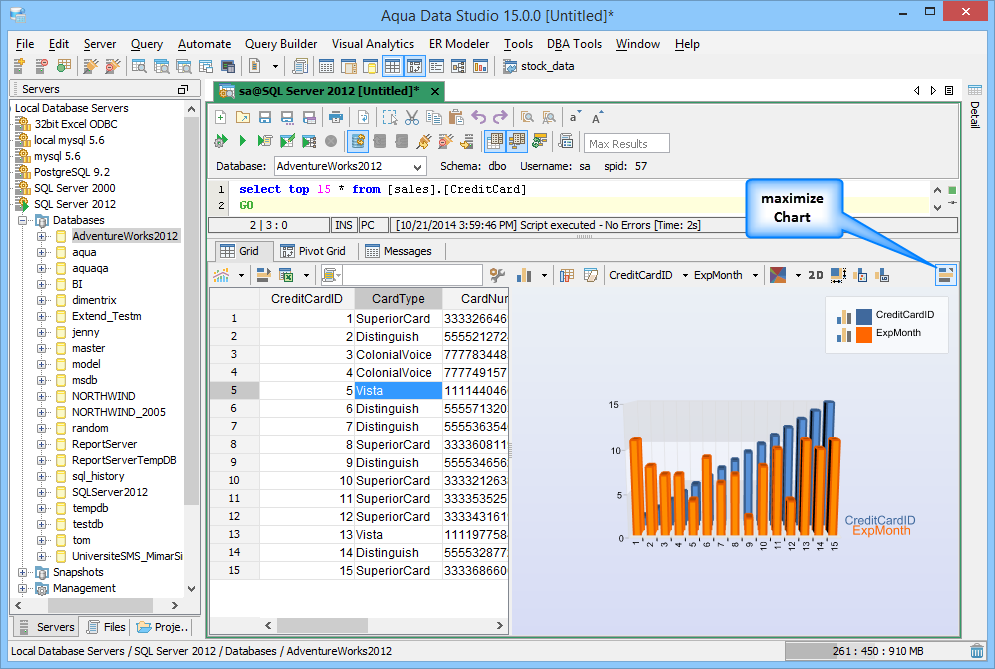995x669 pixels.
Task: Close the sa@SQL Server 2012 query tab
Action: 435,91
